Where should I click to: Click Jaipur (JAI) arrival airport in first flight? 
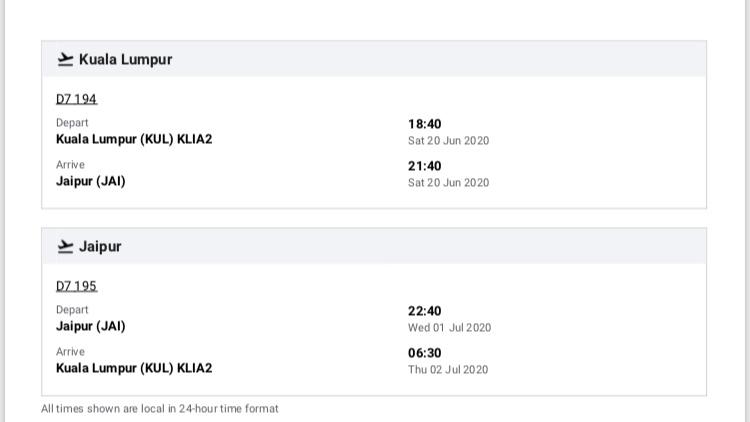pyautogui.click(x=91, y=181)
